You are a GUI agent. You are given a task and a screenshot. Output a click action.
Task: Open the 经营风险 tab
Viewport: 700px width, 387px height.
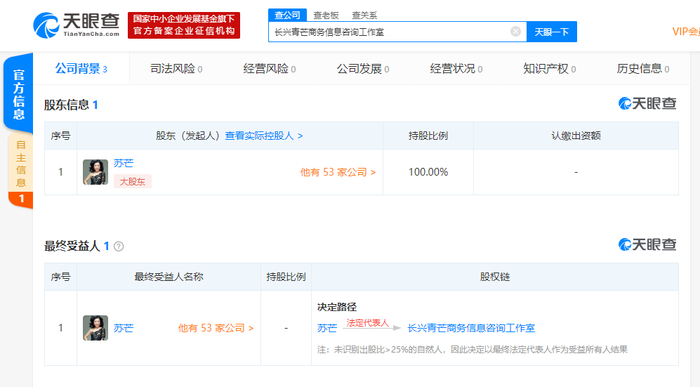tap(270, 69)
